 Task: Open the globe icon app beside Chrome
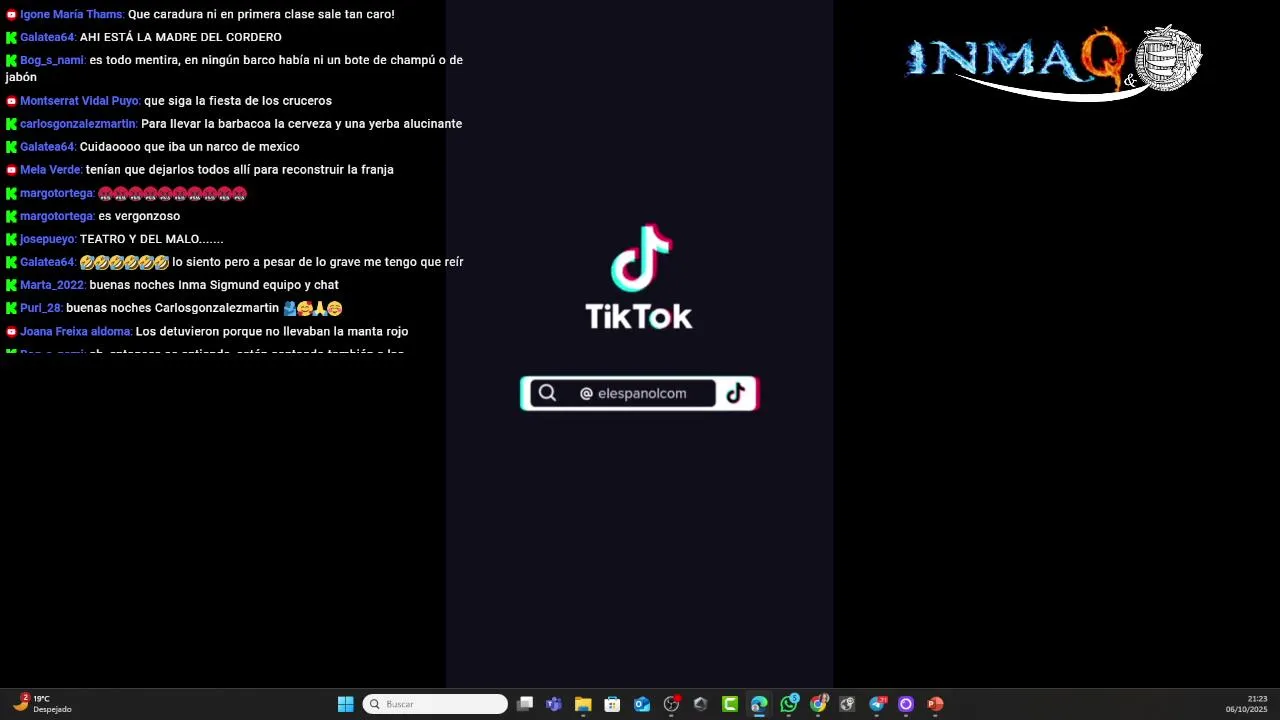(x=847, y=704)
